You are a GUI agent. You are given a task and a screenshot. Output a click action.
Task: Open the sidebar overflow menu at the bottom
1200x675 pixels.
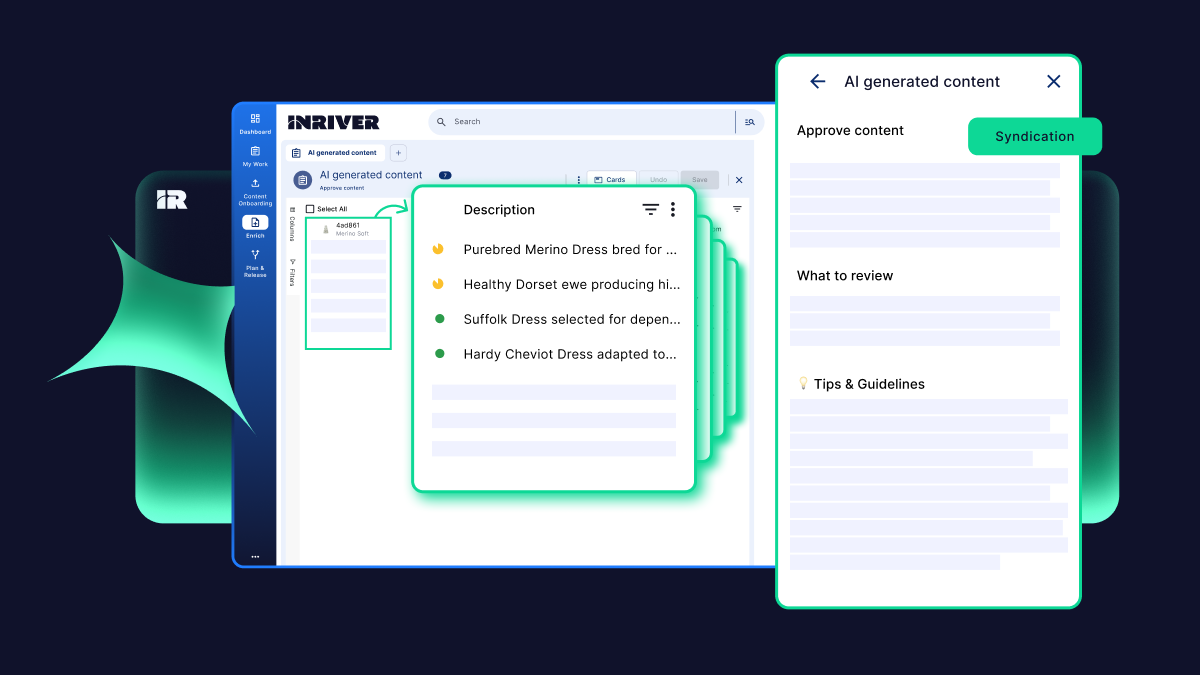point(255,556)
